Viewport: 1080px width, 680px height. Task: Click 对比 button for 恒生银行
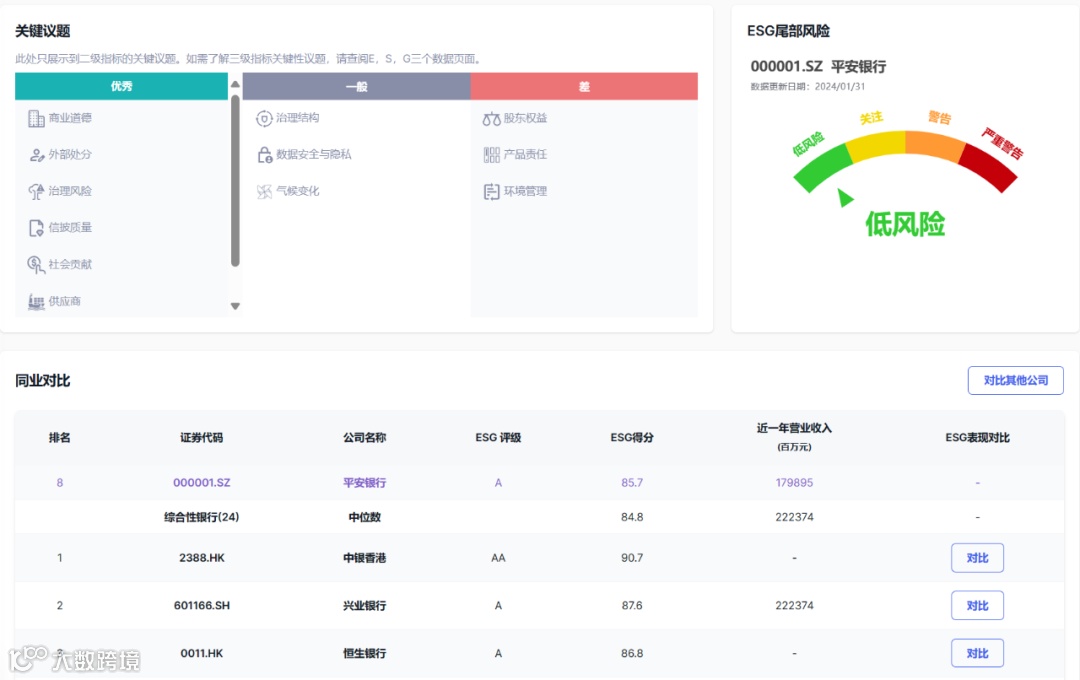pos(977,653)
